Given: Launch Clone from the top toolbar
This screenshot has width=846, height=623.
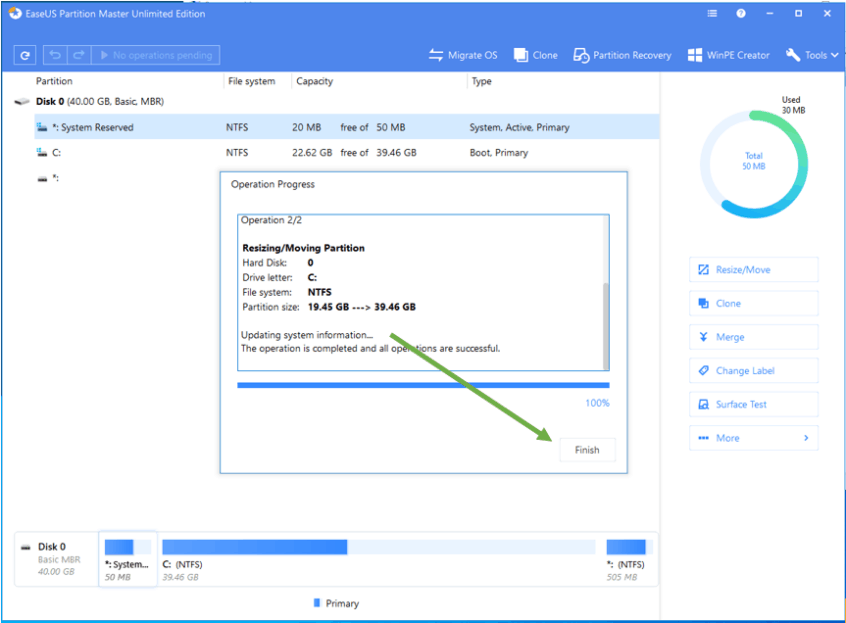Looking at the screenshot, I should pyautogui.click(x=535, y=55).
